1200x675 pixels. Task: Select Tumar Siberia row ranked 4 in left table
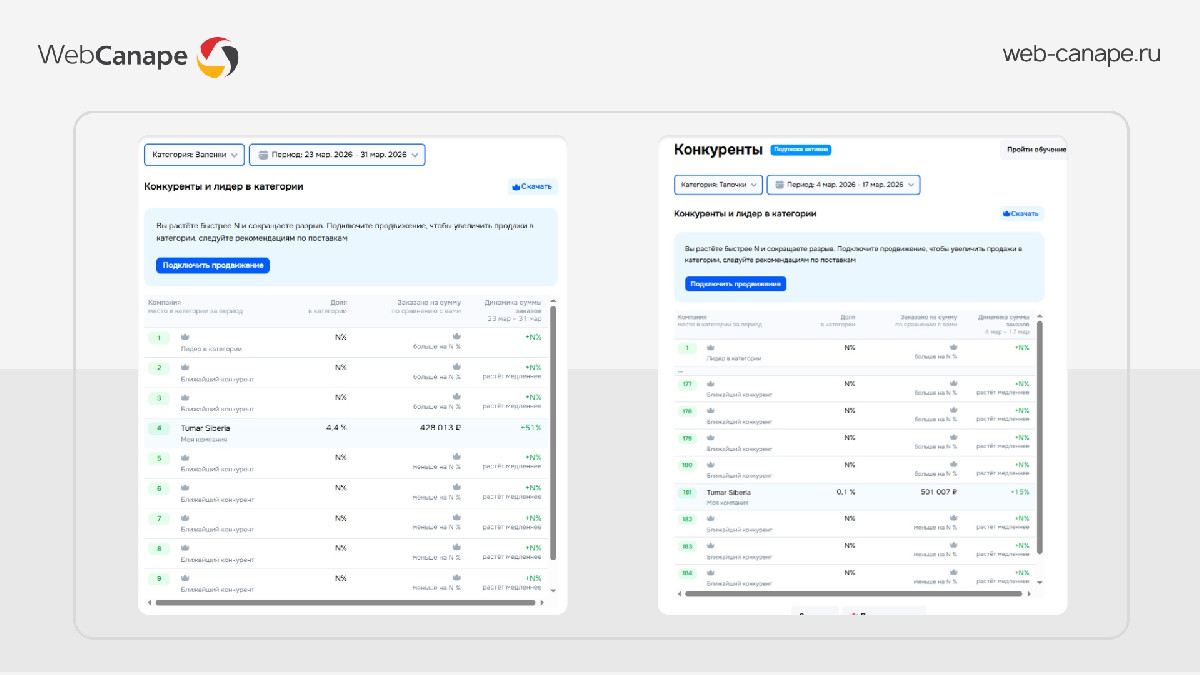(x=345, y=433)
